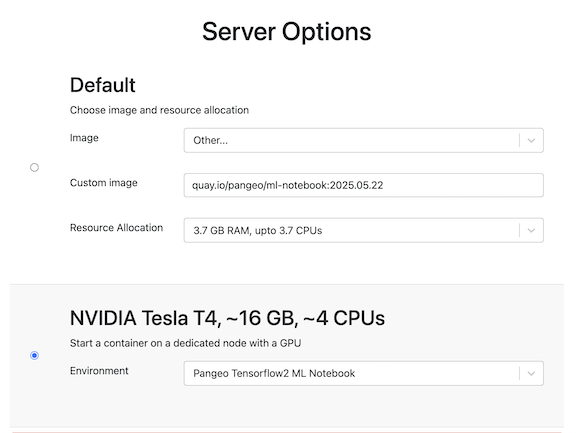Click the "Pangeo Tensorflow2 ML Notebook" selected value text
This screenshot has height=433, width=576.
point(274,374)
